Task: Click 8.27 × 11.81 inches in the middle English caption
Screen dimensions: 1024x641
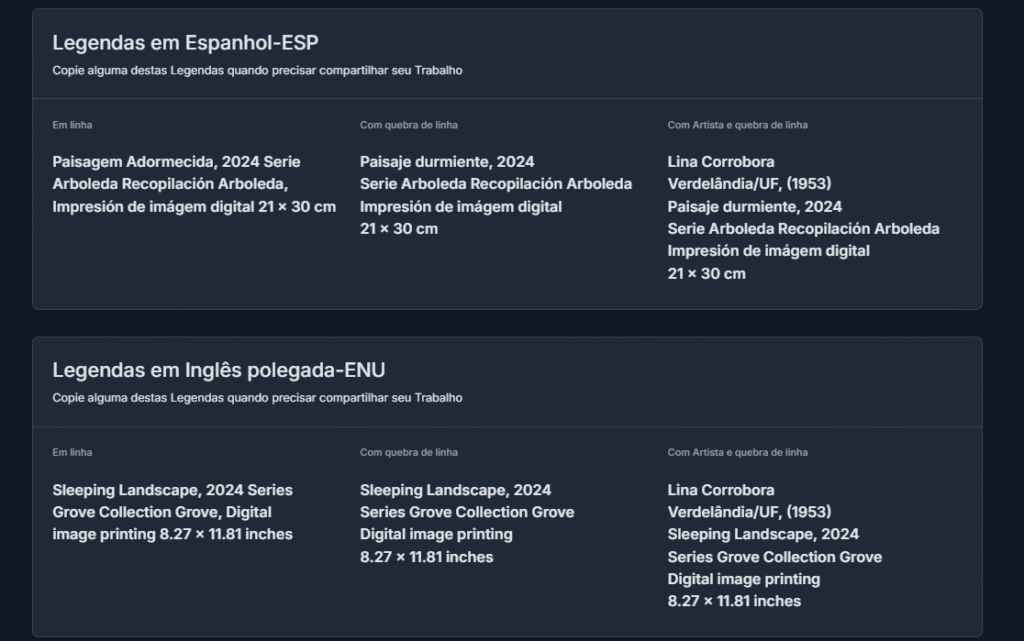Action: coord(426,557)
